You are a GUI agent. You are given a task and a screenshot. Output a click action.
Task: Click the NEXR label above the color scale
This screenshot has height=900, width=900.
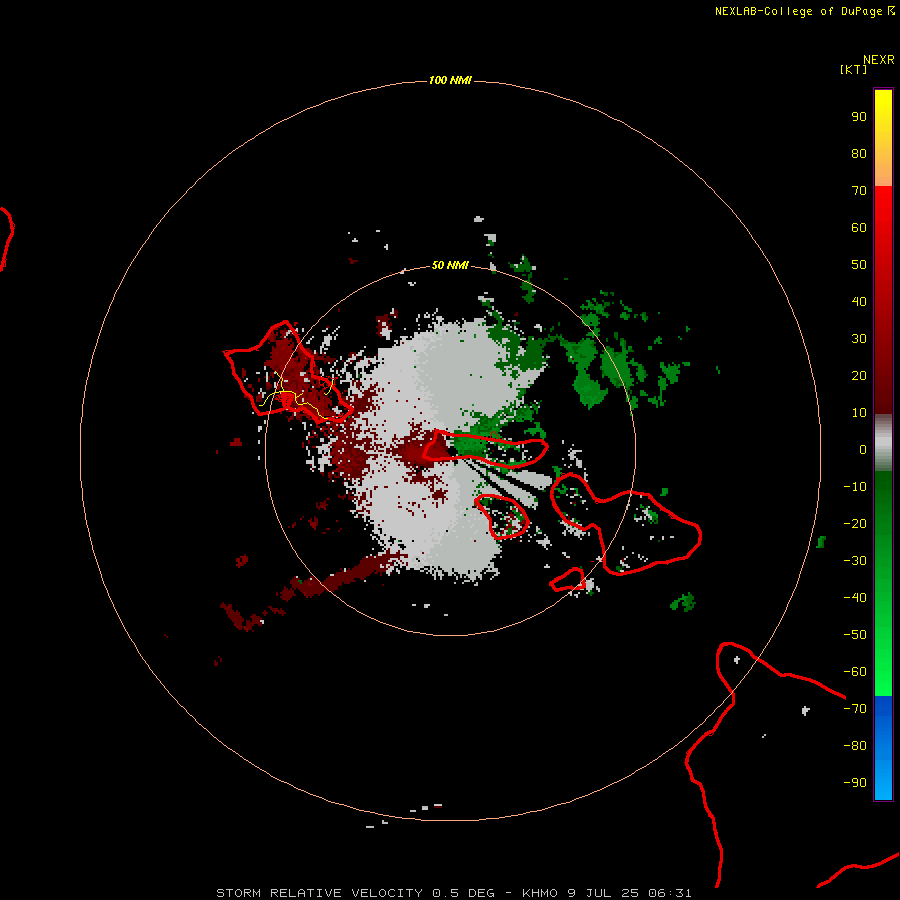(879, 60)
